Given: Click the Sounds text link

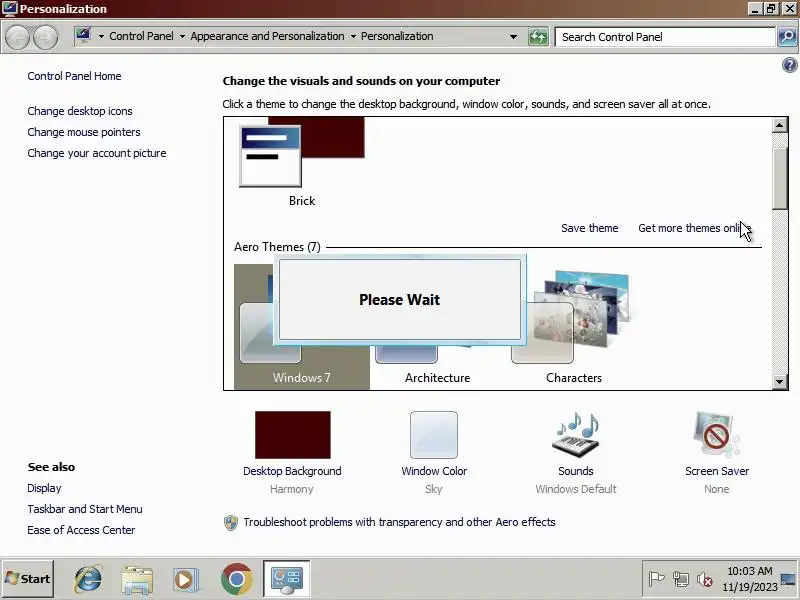Looking at the screenshot, I should click(576, 471).
